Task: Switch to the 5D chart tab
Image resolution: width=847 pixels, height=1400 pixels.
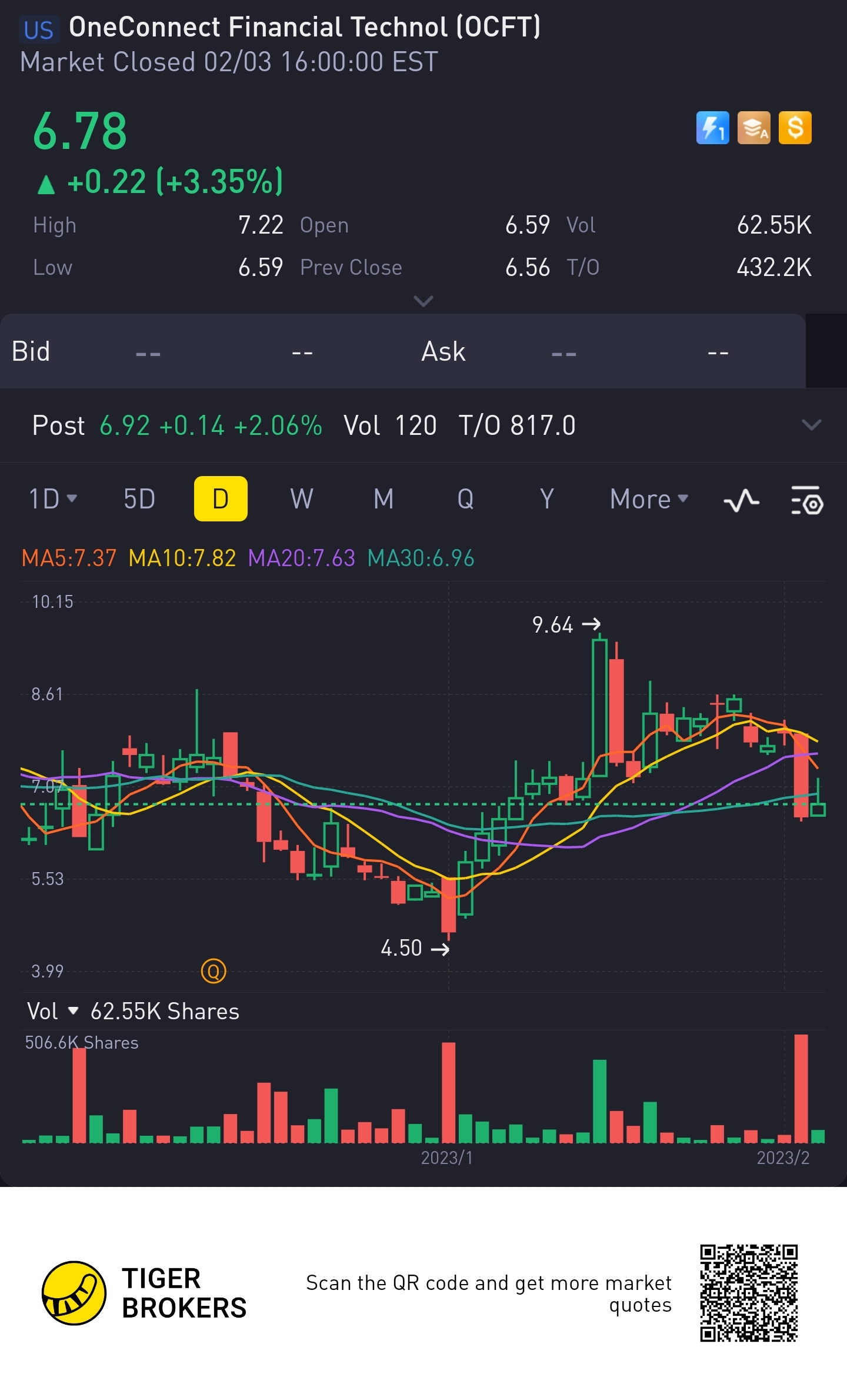Action: (139, 499)
